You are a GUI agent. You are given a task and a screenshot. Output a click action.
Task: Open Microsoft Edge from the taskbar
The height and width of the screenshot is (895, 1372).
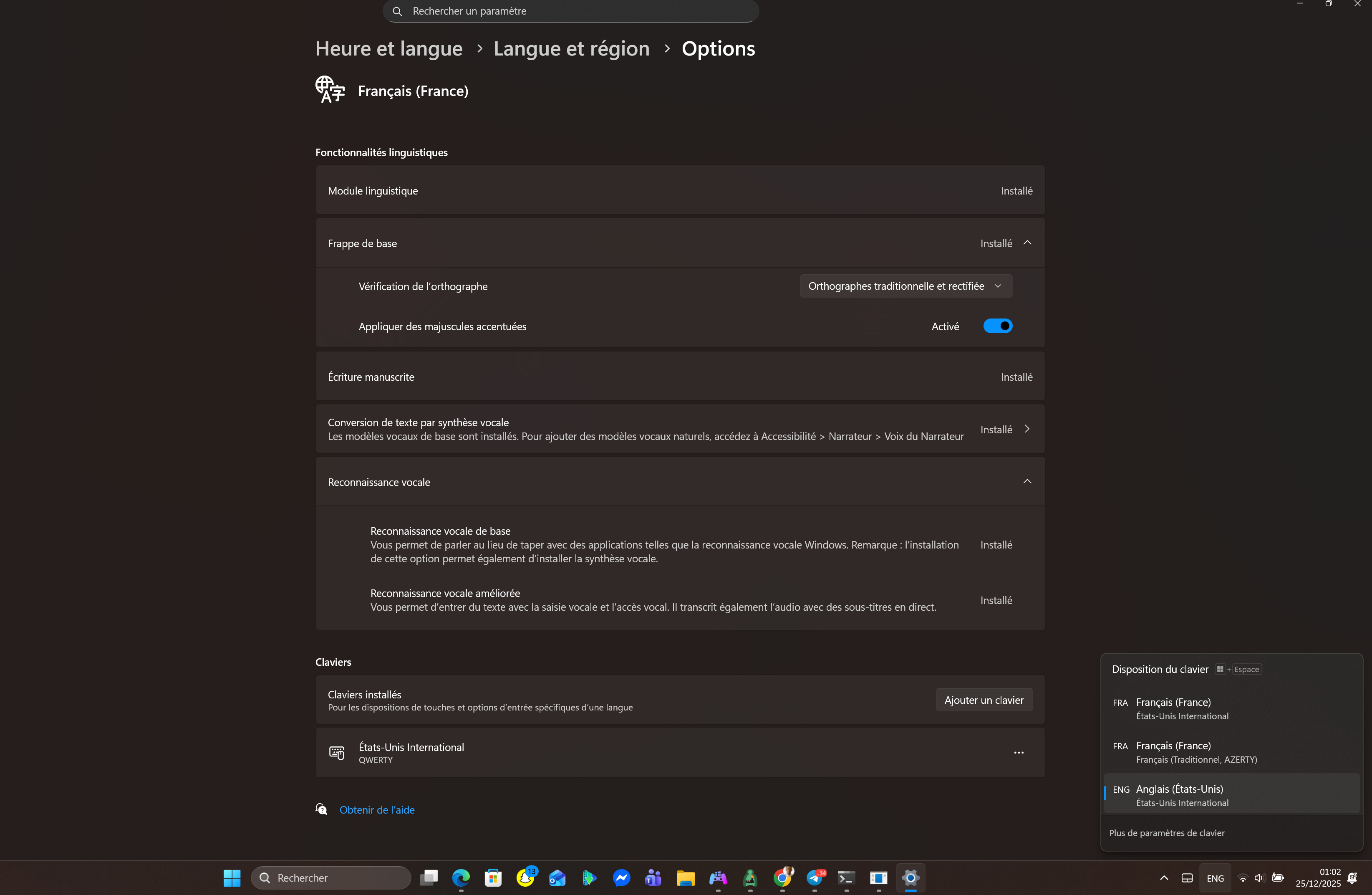pyautogui.click(x=461, y=878)
